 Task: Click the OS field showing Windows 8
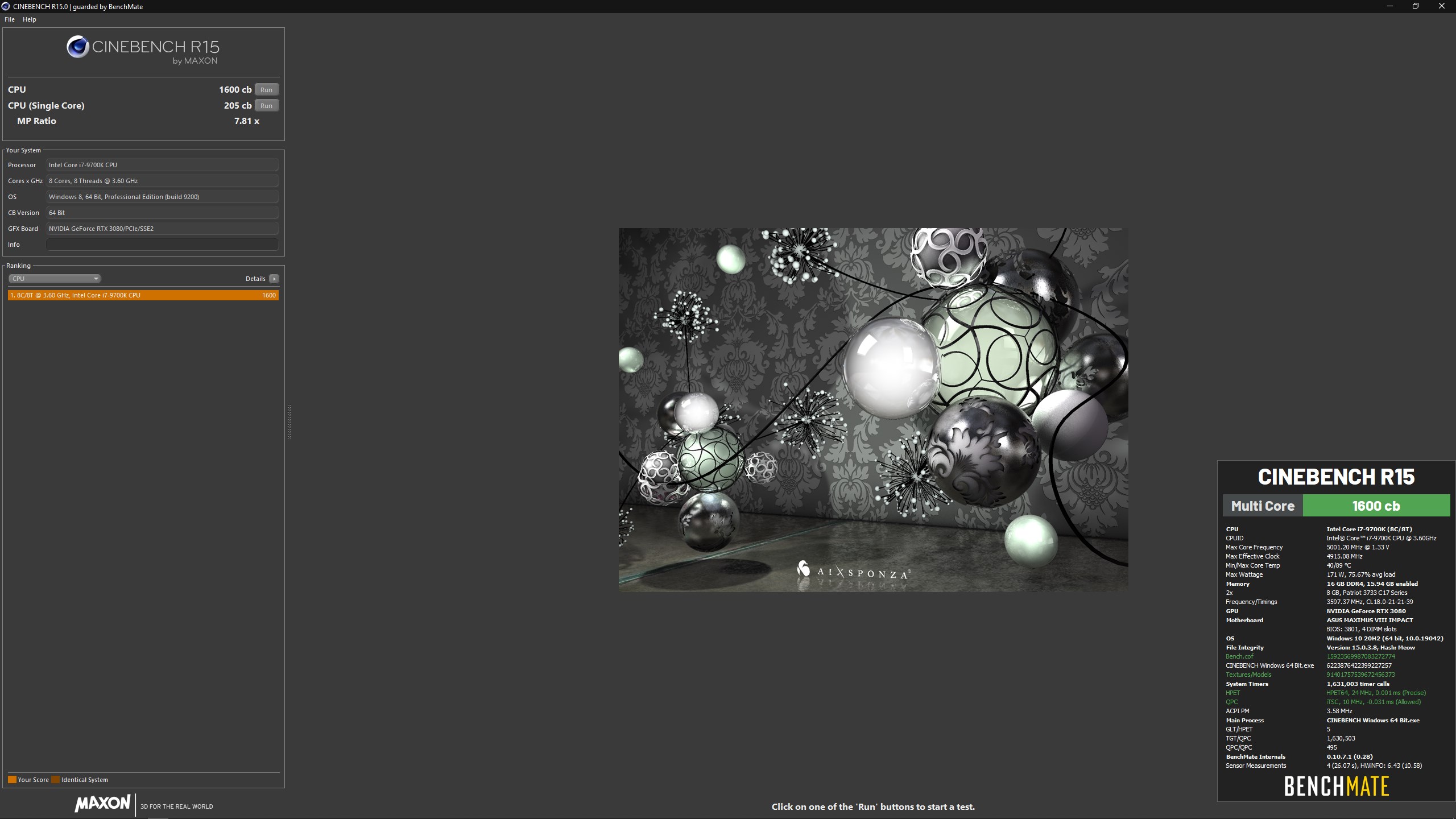coord(162,197)
